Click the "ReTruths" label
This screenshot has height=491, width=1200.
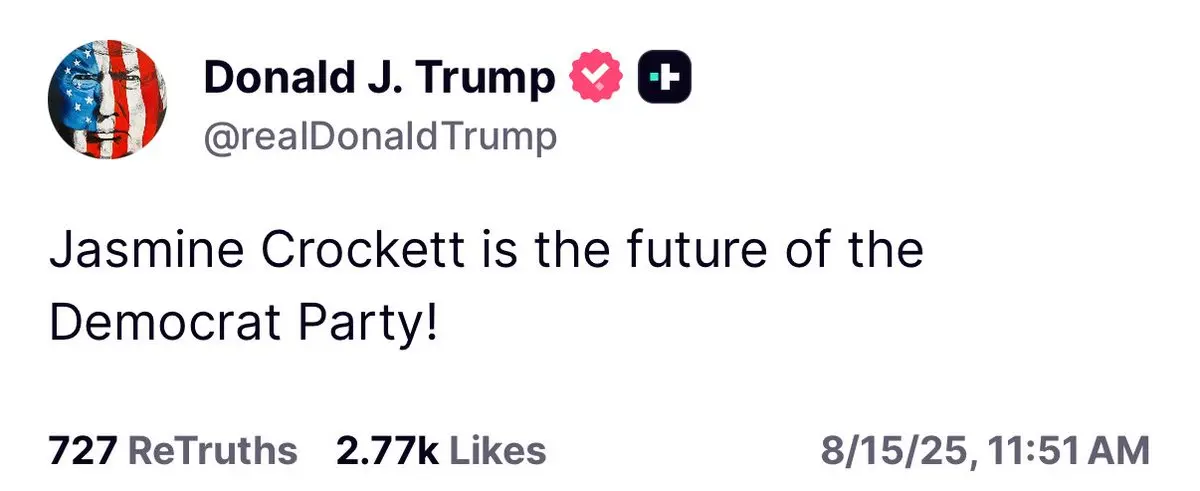[x=214, y=450]
